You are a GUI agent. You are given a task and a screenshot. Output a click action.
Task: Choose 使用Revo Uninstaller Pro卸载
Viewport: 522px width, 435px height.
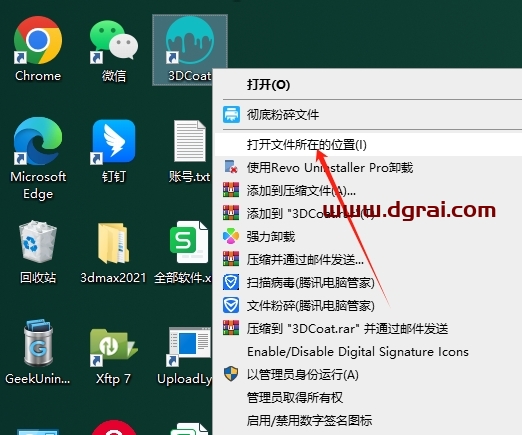[x=368, y=167]
